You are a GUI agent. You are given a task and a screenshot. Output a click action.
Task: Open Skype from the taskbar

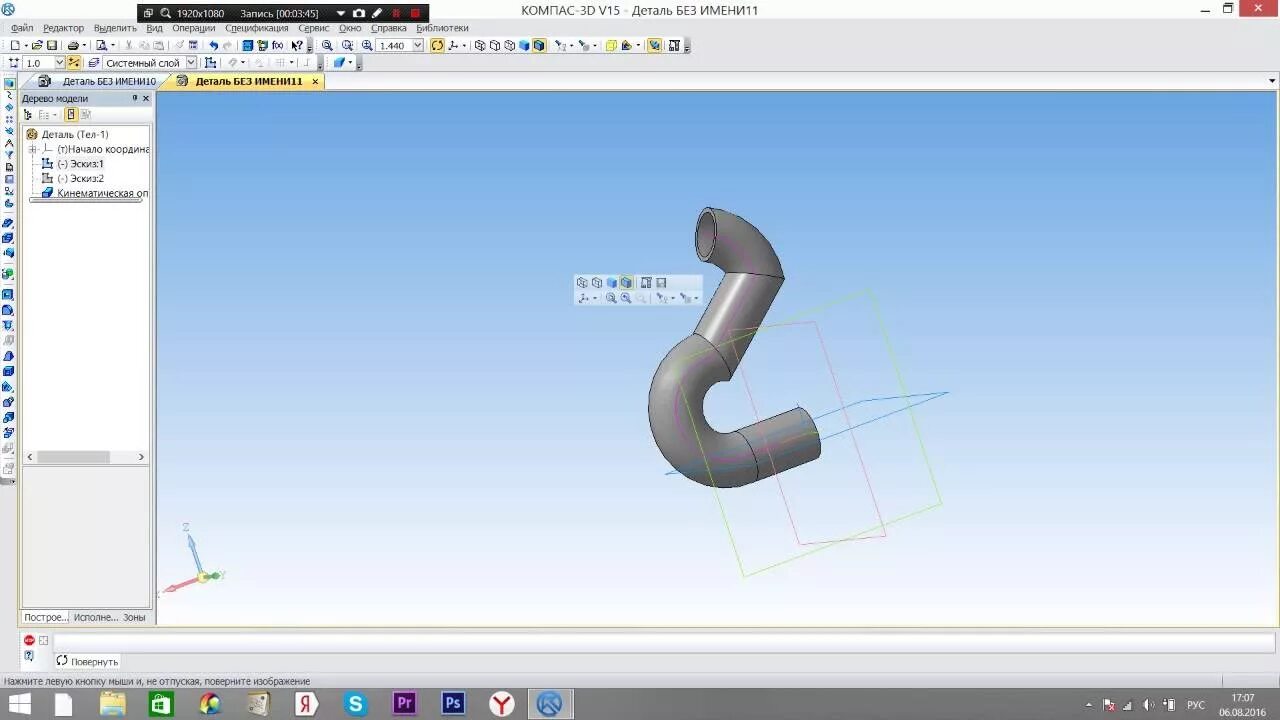coord(356,704)
